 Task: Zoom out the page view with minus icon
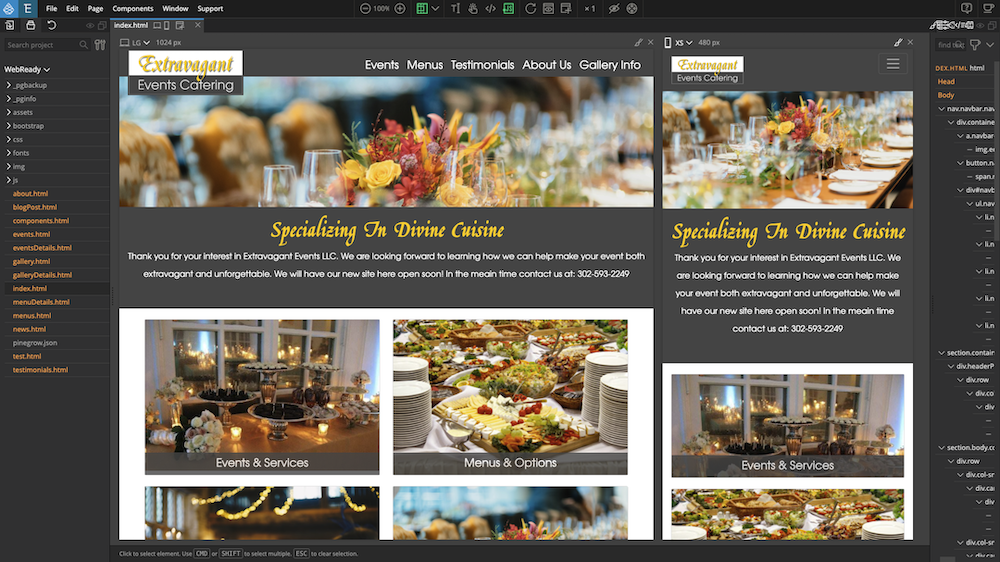click(x=365, y=8)
